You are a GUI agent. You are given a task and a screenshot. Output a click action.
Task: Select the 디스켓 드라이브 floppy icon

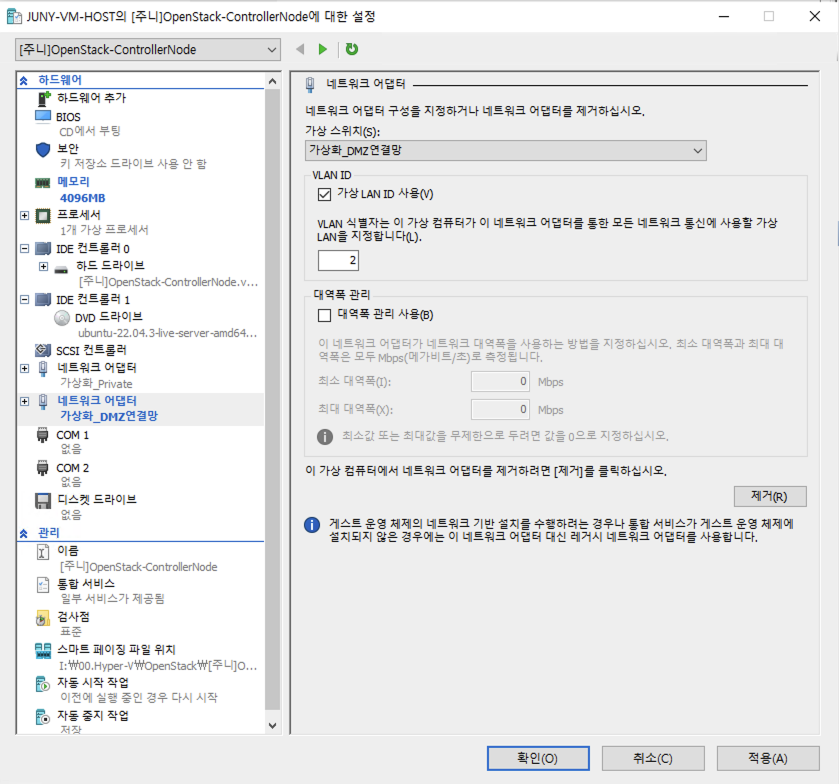coord(43,501)
